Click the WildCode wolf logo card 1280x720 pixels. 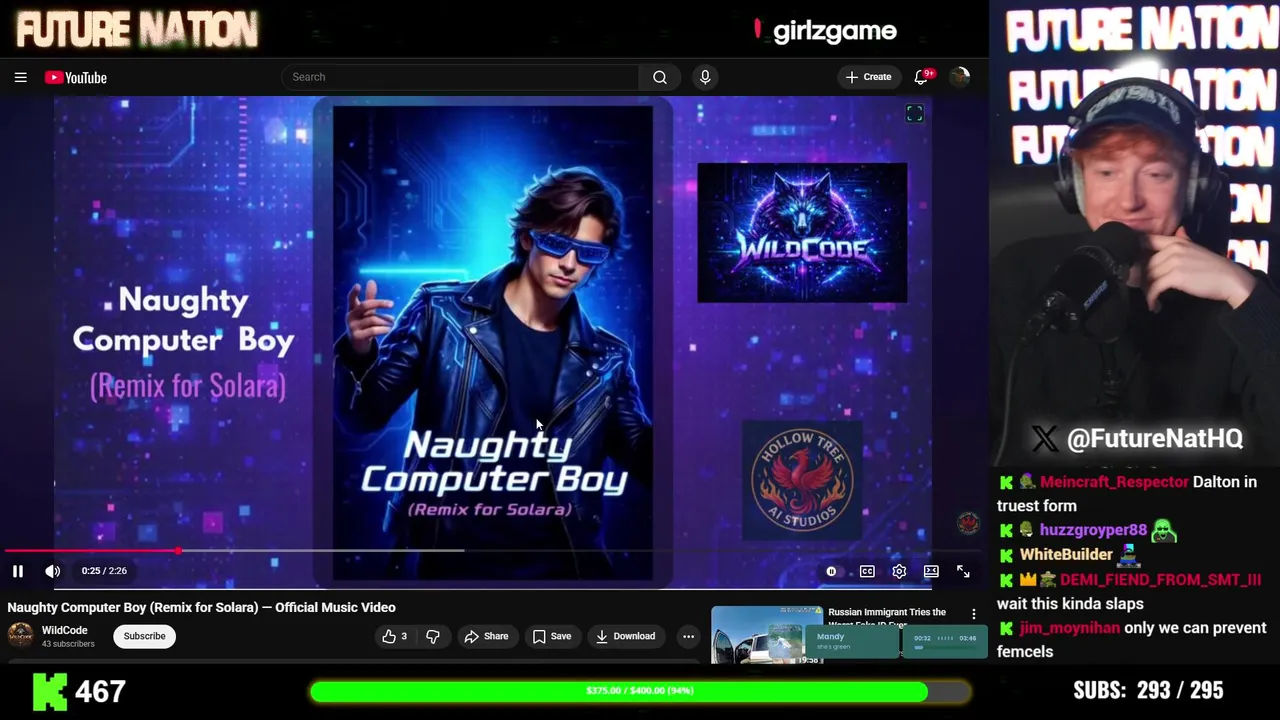802,233
